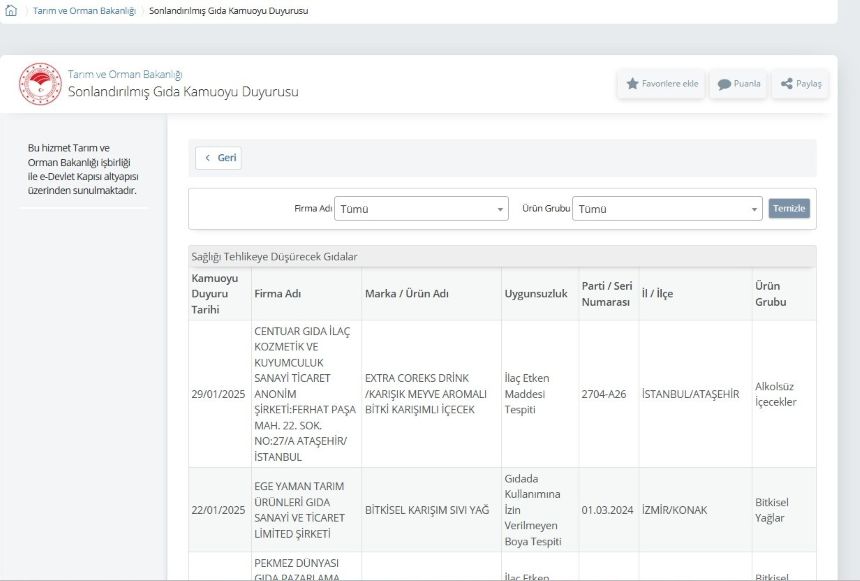
Task: Click the Temizle button
Action: [x=789, y=208]
